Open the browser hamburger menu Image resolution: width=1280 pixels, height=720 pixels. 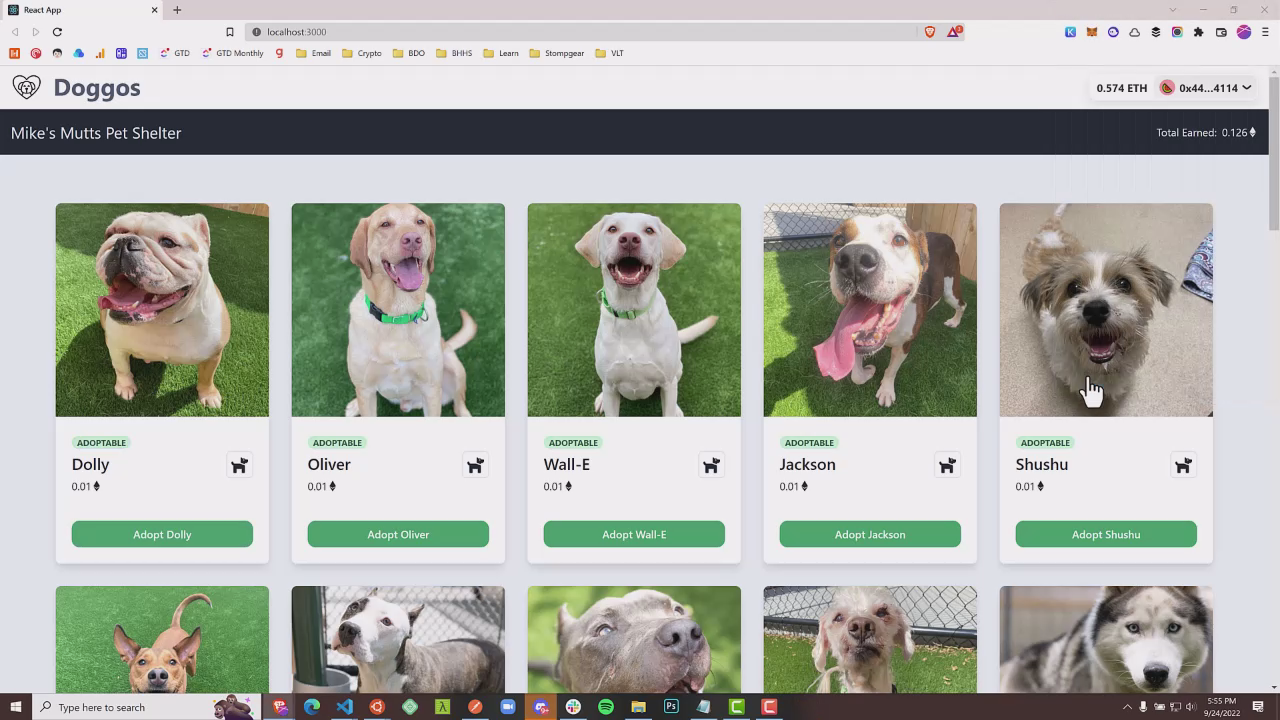(x=1265, y=32)
